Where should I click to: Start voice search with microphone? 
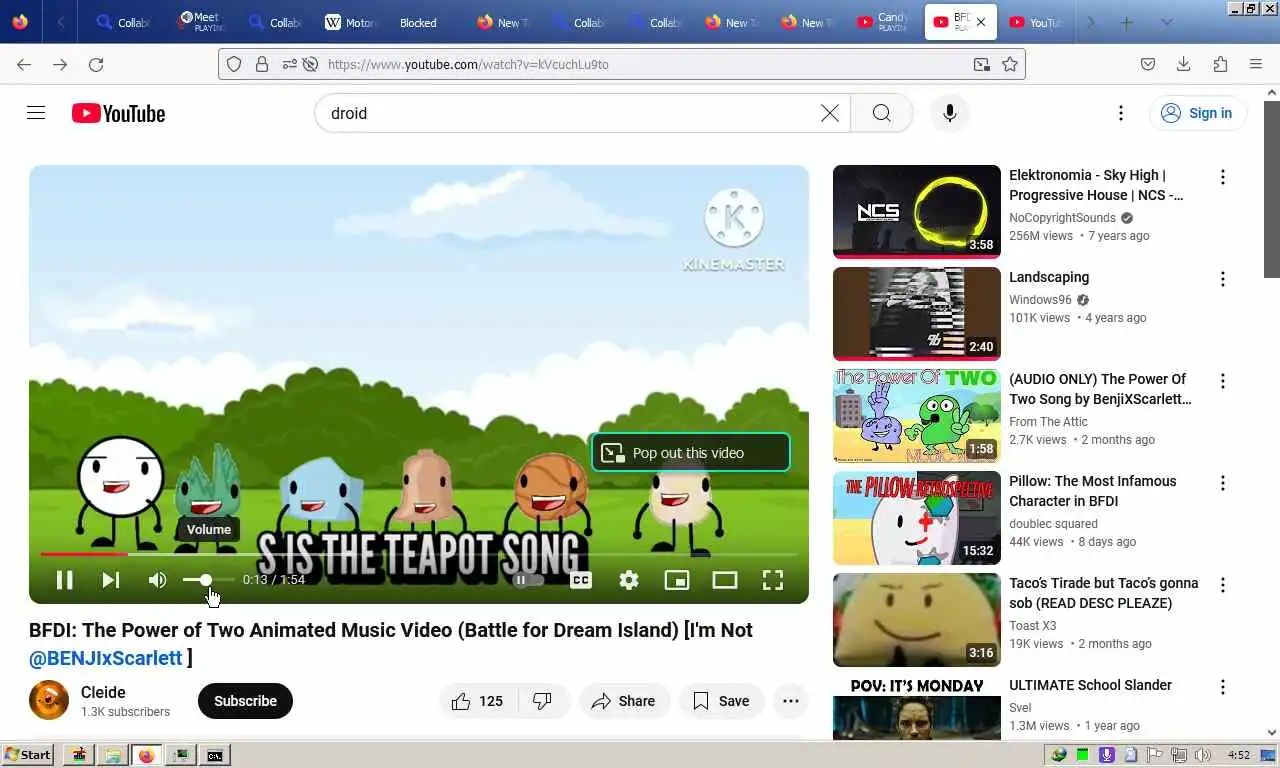pos(950,113)
